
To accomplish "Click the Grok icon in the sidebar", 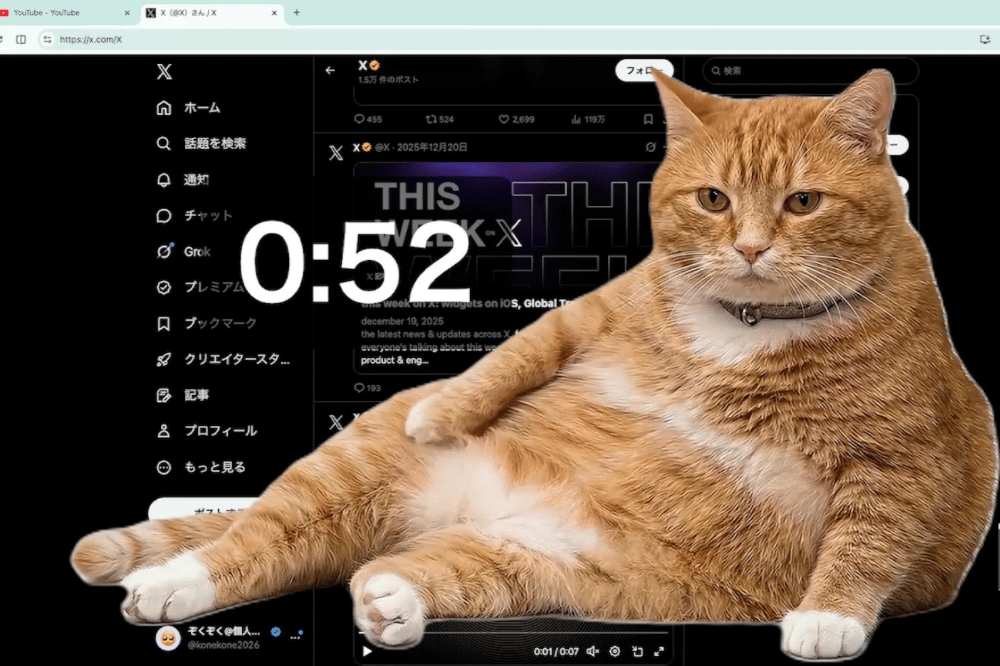I will (164, 251).
